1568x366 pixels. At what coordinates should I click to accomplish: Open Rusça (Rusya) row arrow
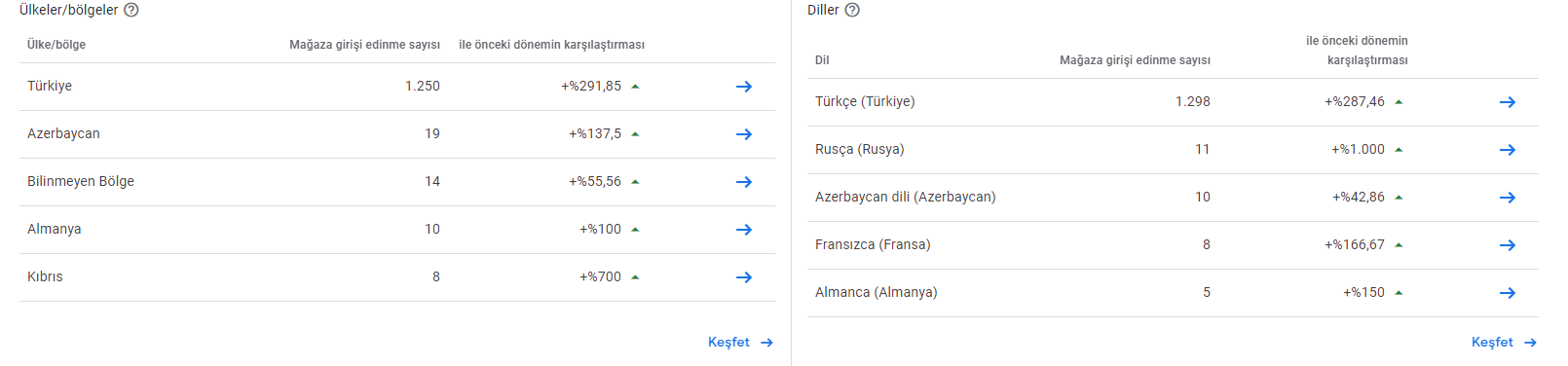coord(1508,150)
